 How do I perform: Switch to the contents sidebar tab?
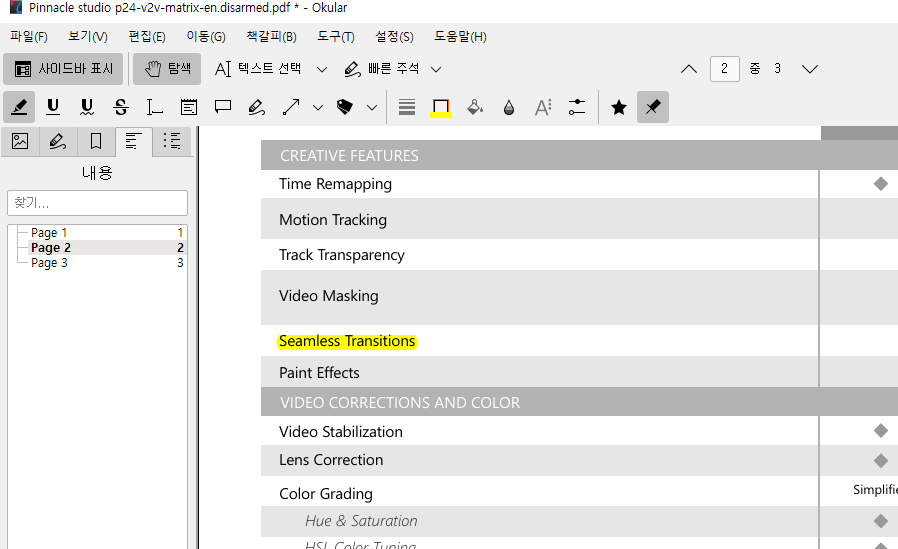133,141
